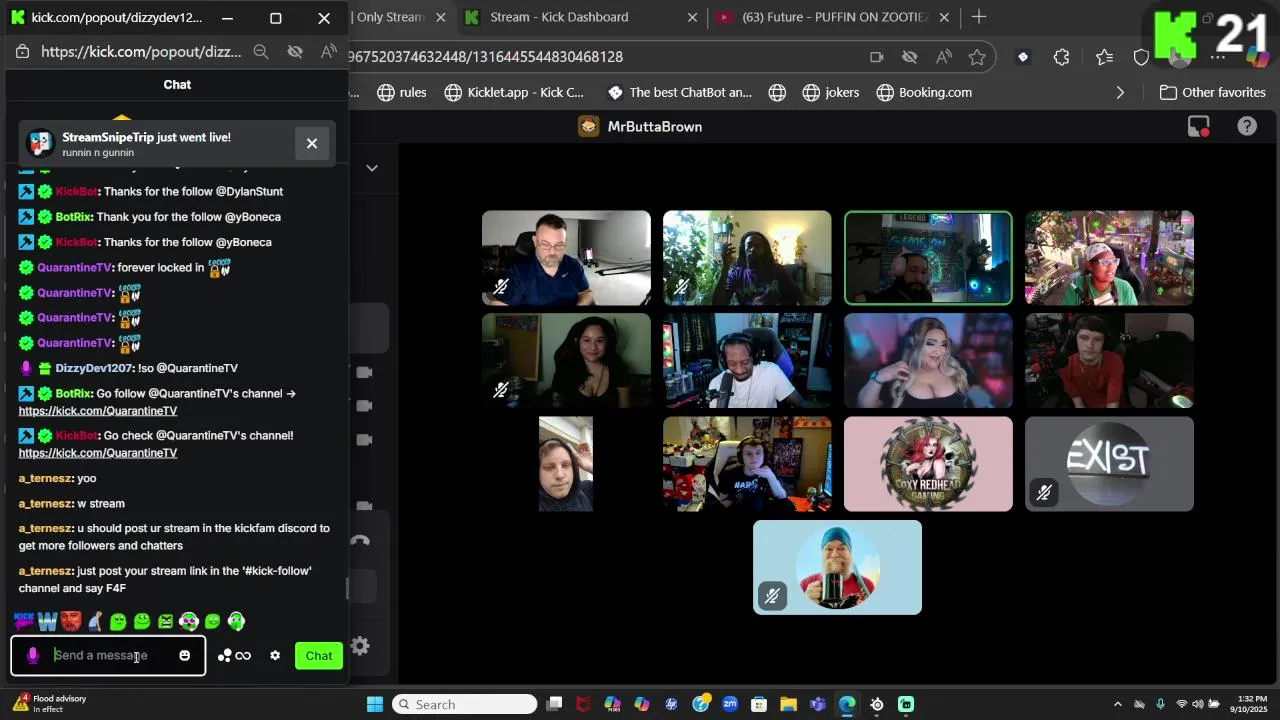Toggle crossed-eye icon in main address bar
Image resolution: width=1280 pixels, height=720 pixels.
click(909, 57)
